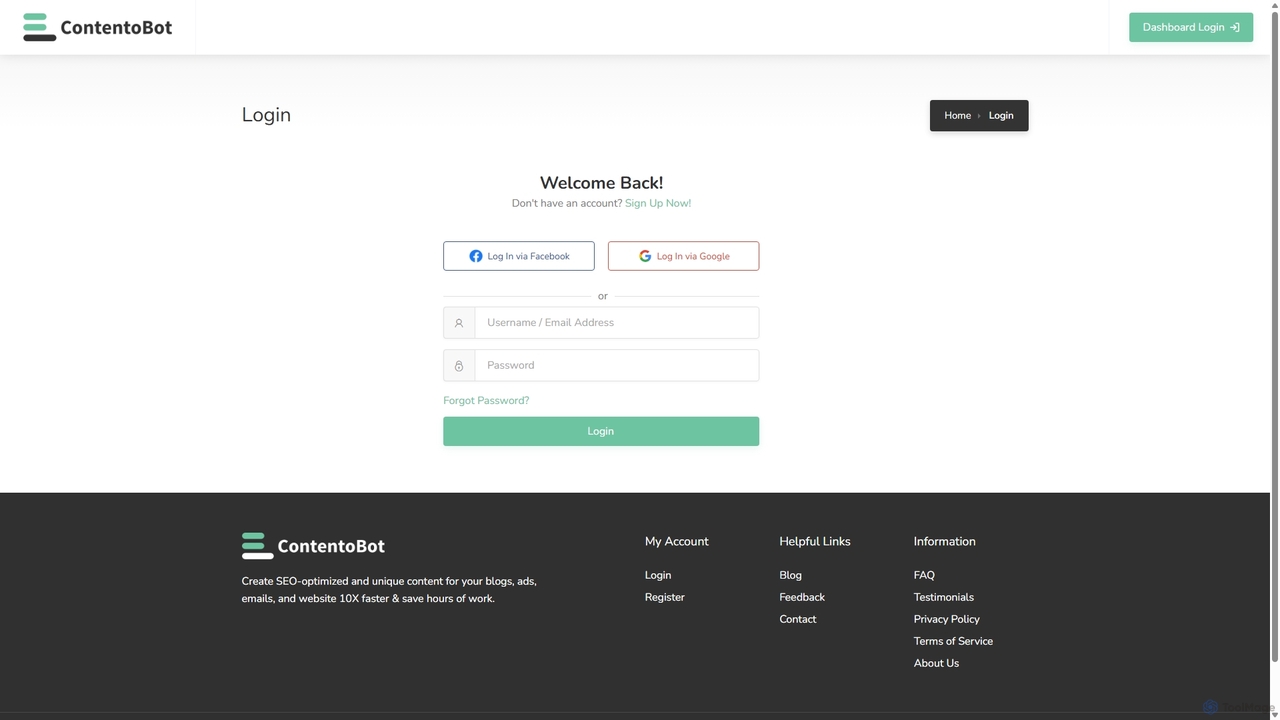Log in via Google button
Viewport: 1280px width, 720px height.
click(x=683, y=256)
